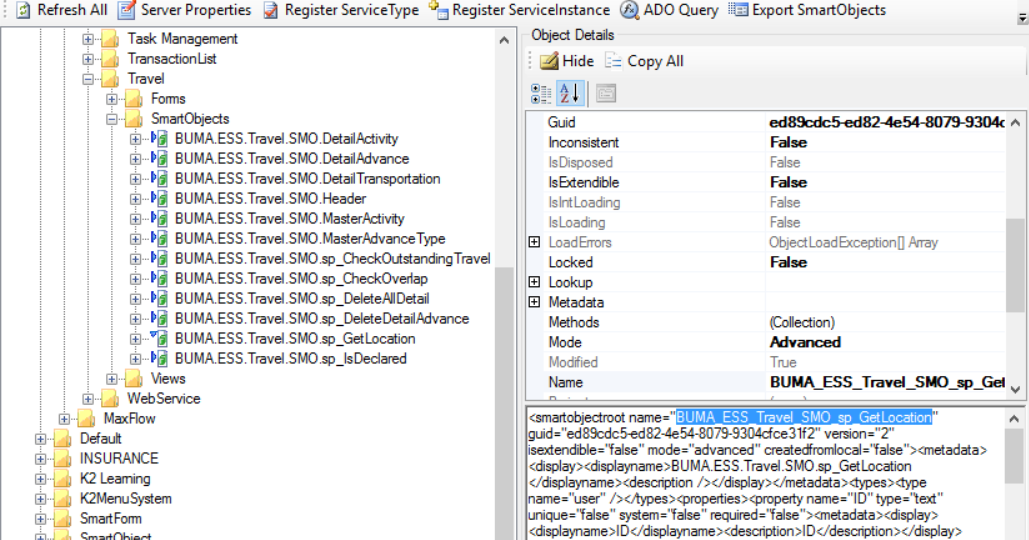Select the BUMA.ESS.Travel.SMO.MasterAdvanceType smartobject icon
The height and width of the screenshot is (540, 1029).
click(159, 239)
